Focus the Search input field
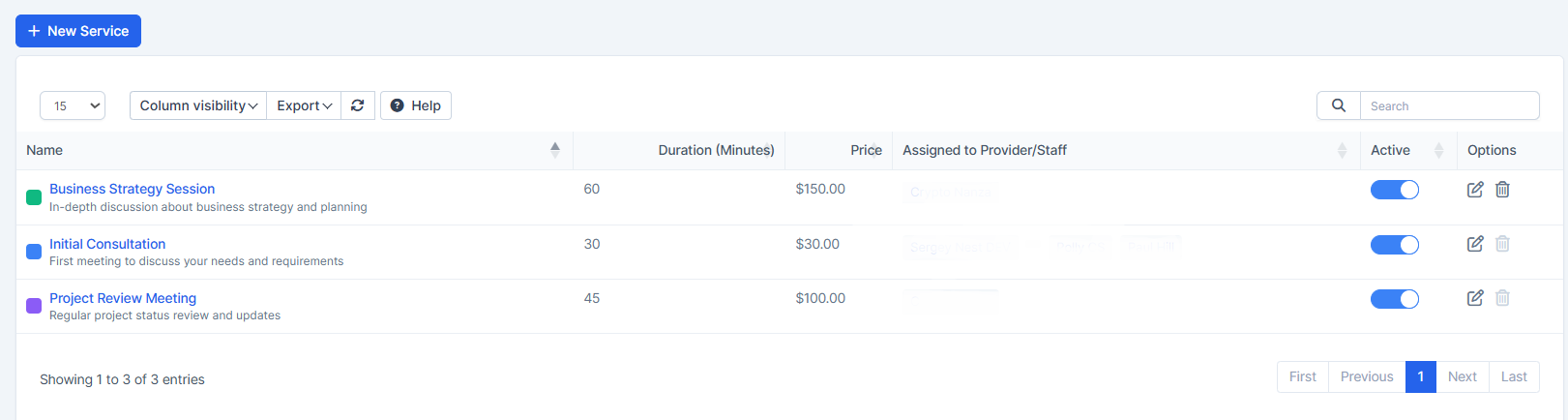1568x420 pixels. click(1449, 105)
